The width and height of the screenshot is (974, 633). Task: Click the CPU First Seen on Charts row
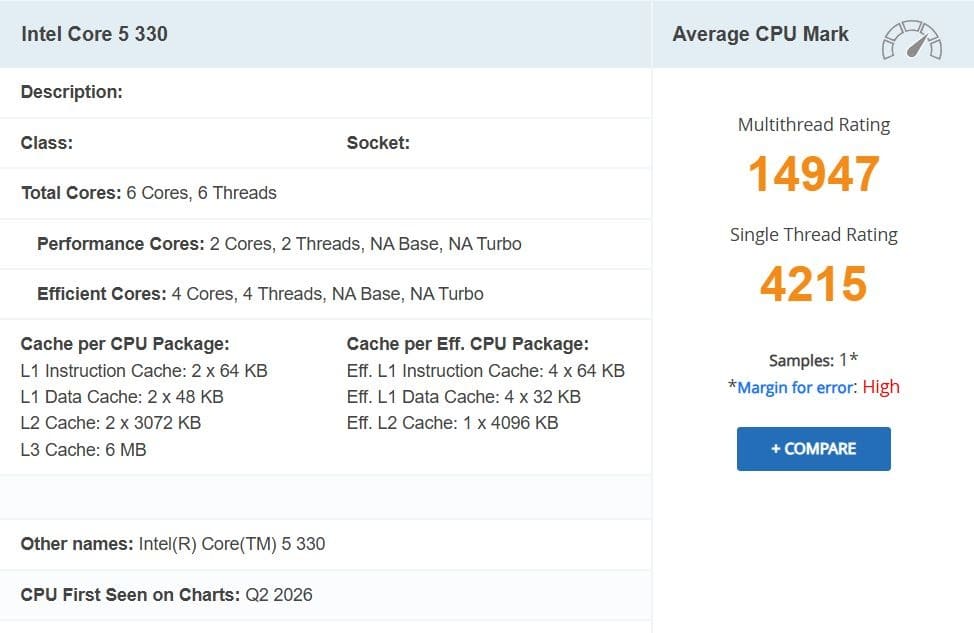click(x=167, y=595)
